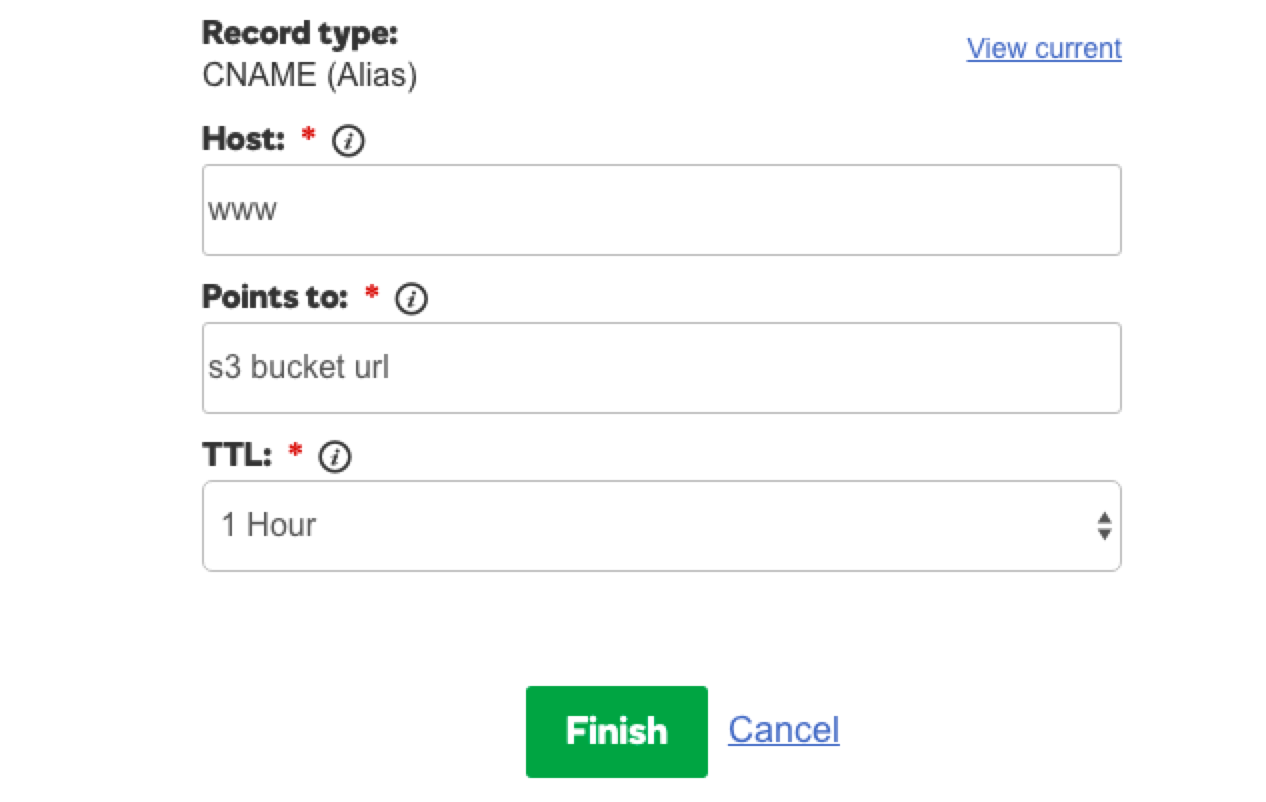The image size is (1266, 802).
Task: Click the TTL label text
Action: pyautogui.click(x=238, y=455)
